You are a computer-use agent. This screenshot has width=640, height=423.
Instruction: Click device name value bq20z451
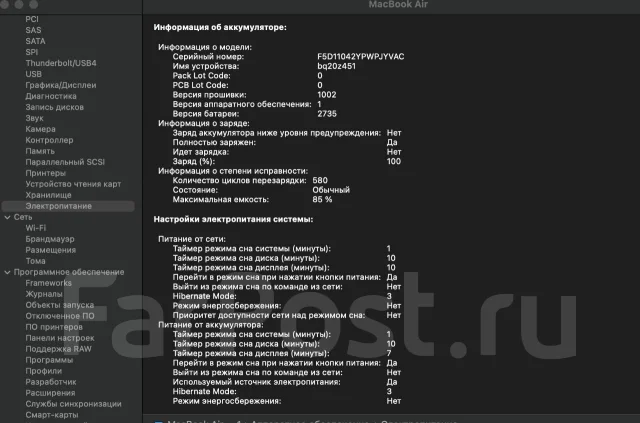[336, 66]
